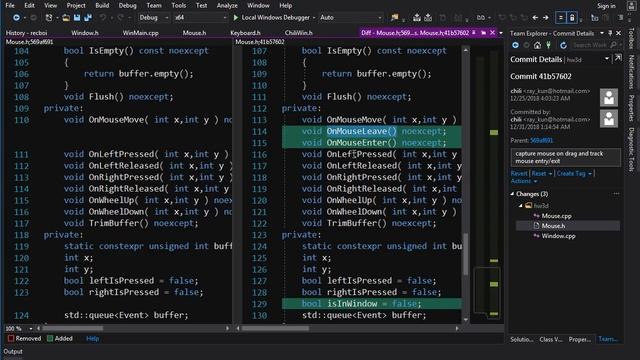Click the New Project icon
Viewport: 640px width, 360px height.
(49, 18)
